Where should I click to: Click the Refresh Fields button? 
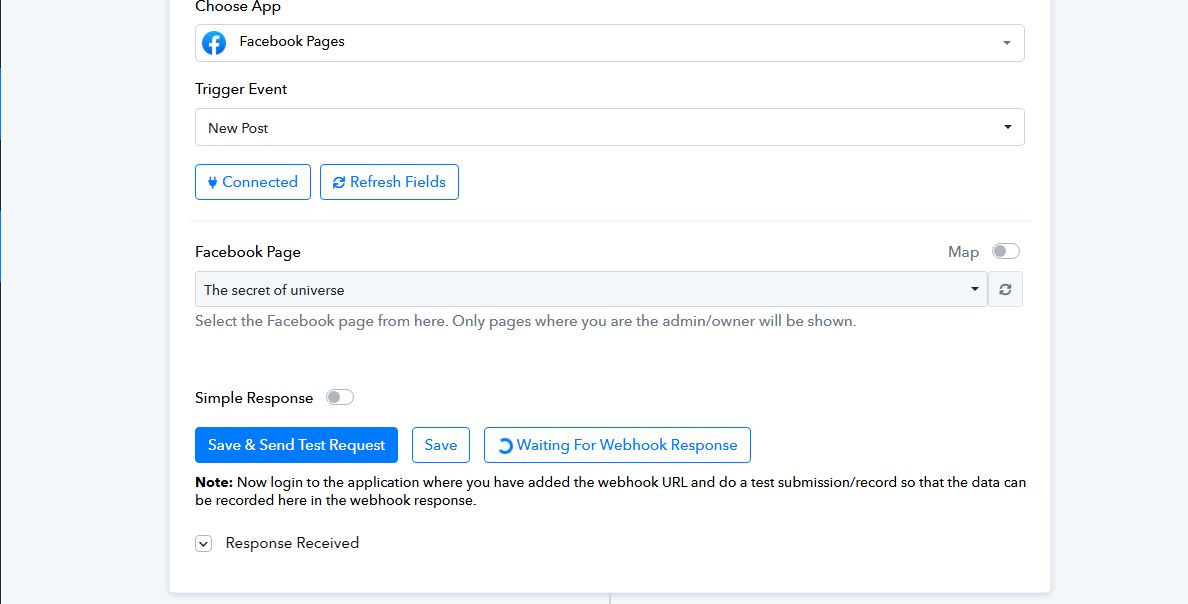(389, 182)
